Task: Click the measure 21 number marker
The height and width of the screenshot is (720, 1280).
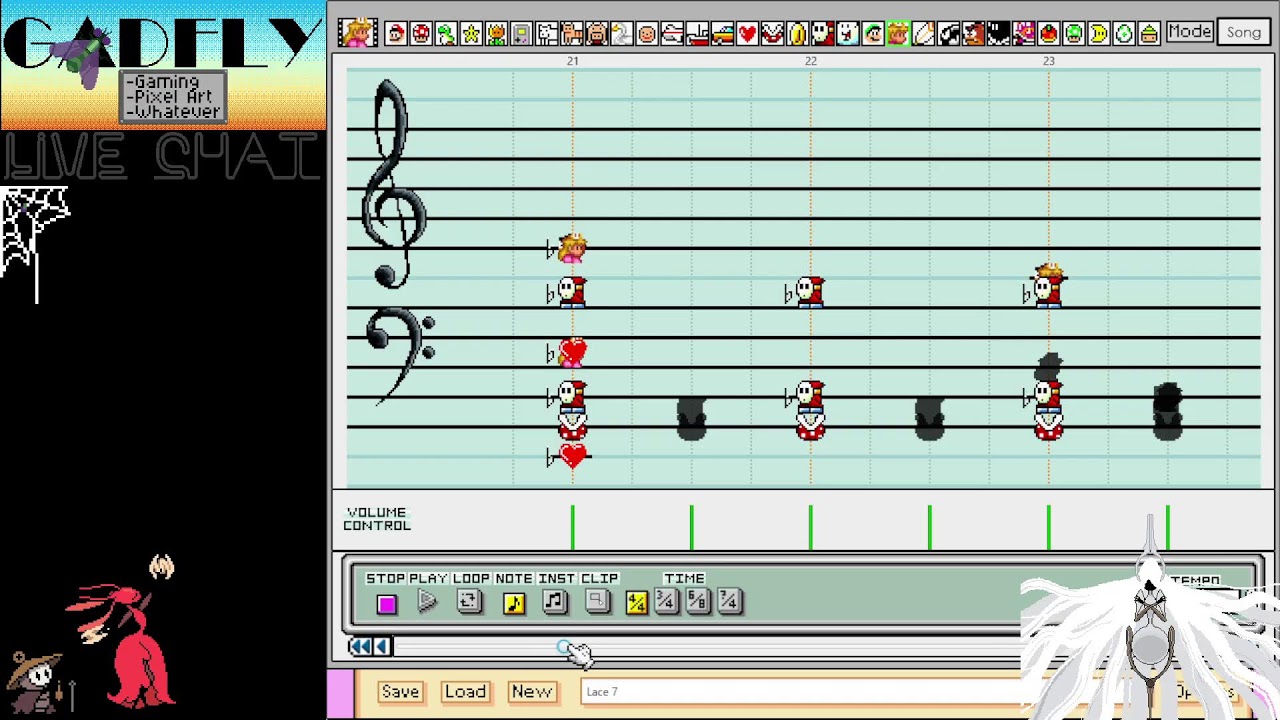Action: 573,61
